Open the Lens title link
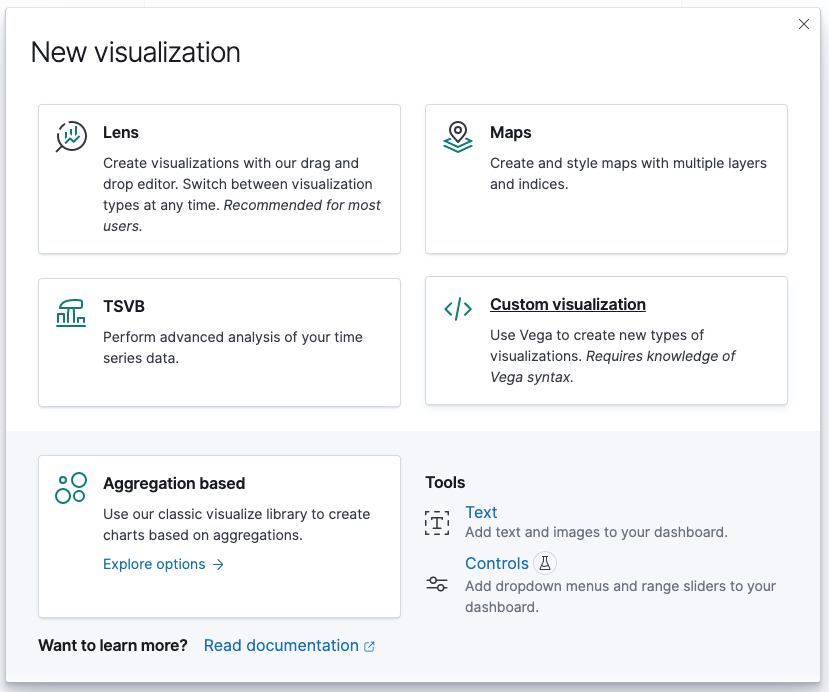The image size is (829, 692). [x=121, y=133]
